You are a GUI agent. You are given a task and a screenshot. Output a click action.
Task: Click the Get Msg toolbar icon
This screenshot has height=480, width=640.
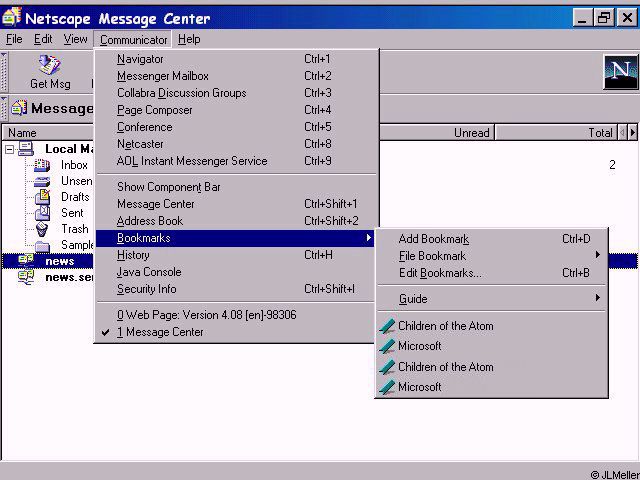click(50, 65)
